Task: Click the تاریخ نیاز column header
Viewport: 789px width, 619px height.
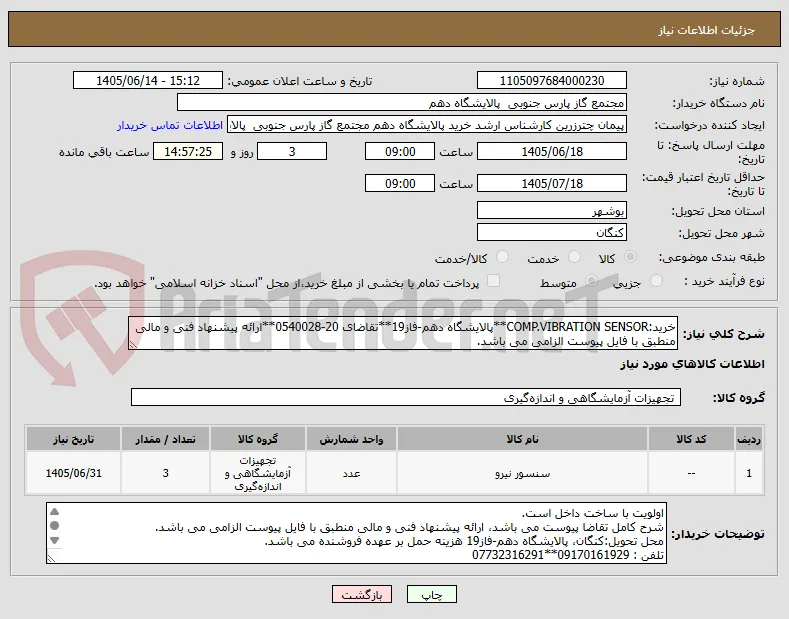Action: pyautogui.click(x=73, y=439)
